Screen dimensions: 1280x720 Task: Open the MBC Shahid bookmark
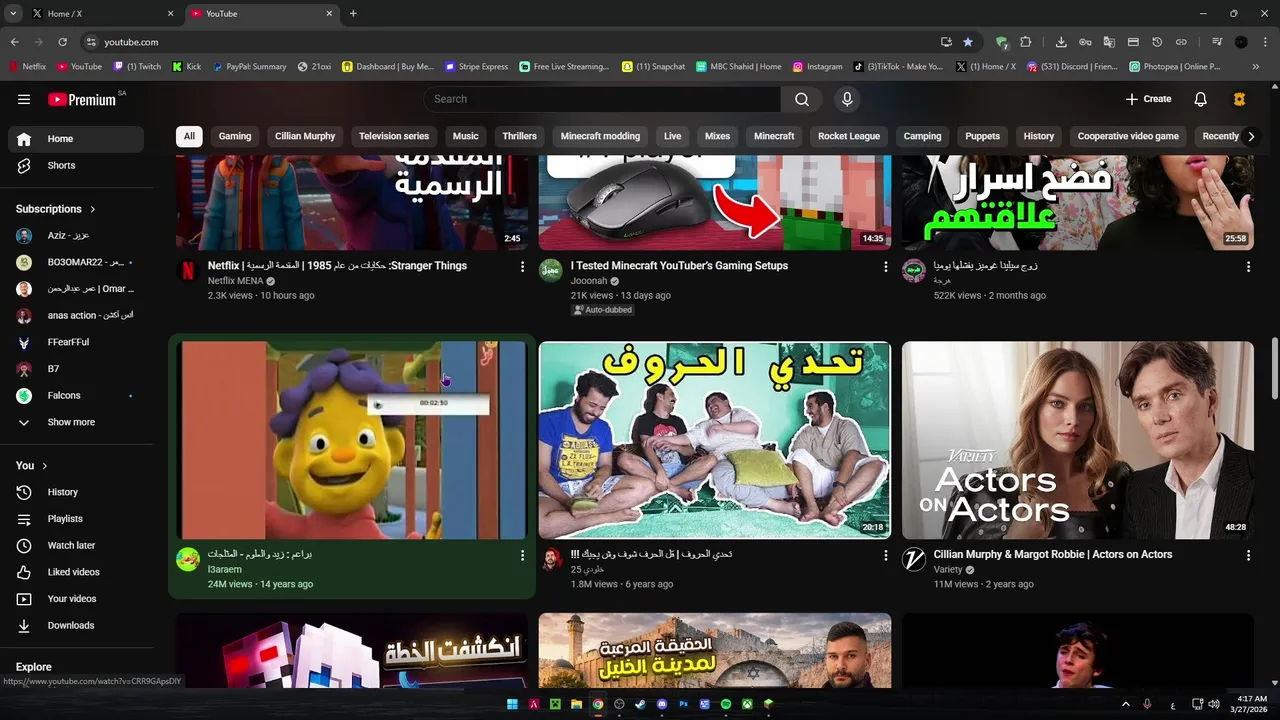[x=738, y=67]
